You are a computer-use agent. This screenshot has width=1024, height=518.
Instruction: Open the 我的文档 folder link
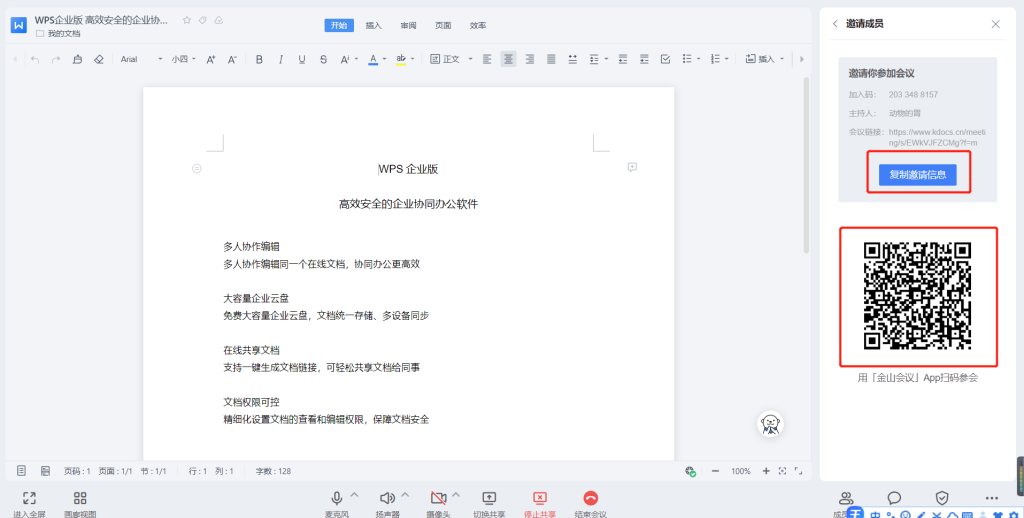(x=59, y=33)
